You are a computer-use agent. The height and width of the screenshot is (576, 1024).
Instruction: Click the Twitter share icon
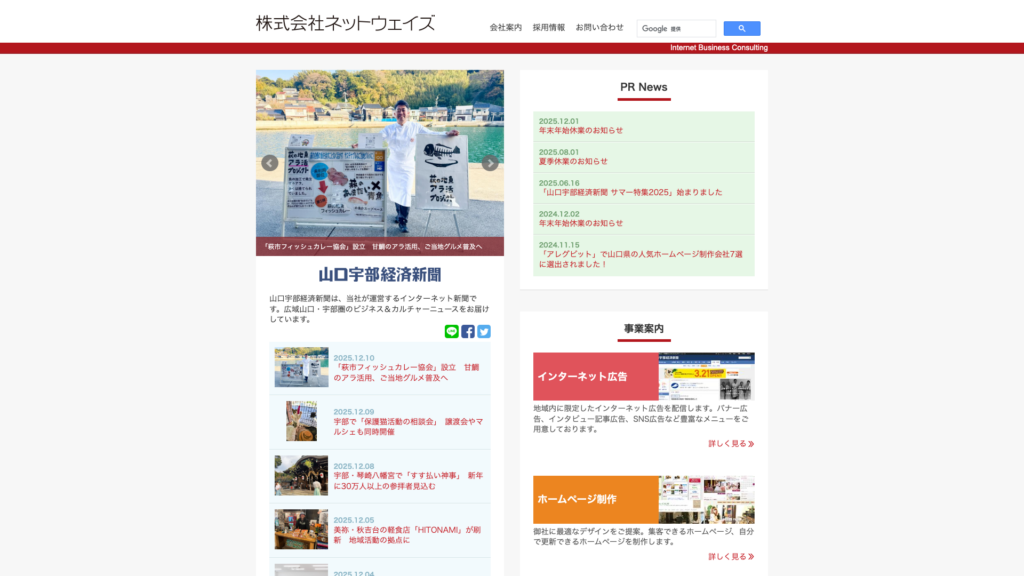[x=484, y=331]
